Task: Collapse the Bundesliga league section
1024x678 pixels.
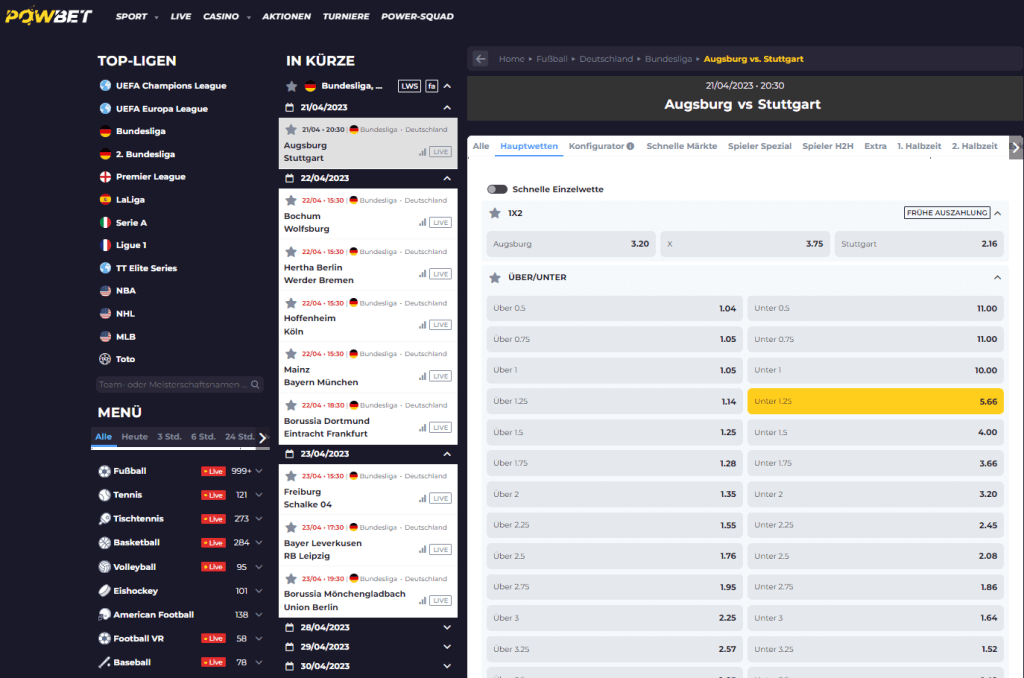Action: pyautogui.click(x=447, y=86)
